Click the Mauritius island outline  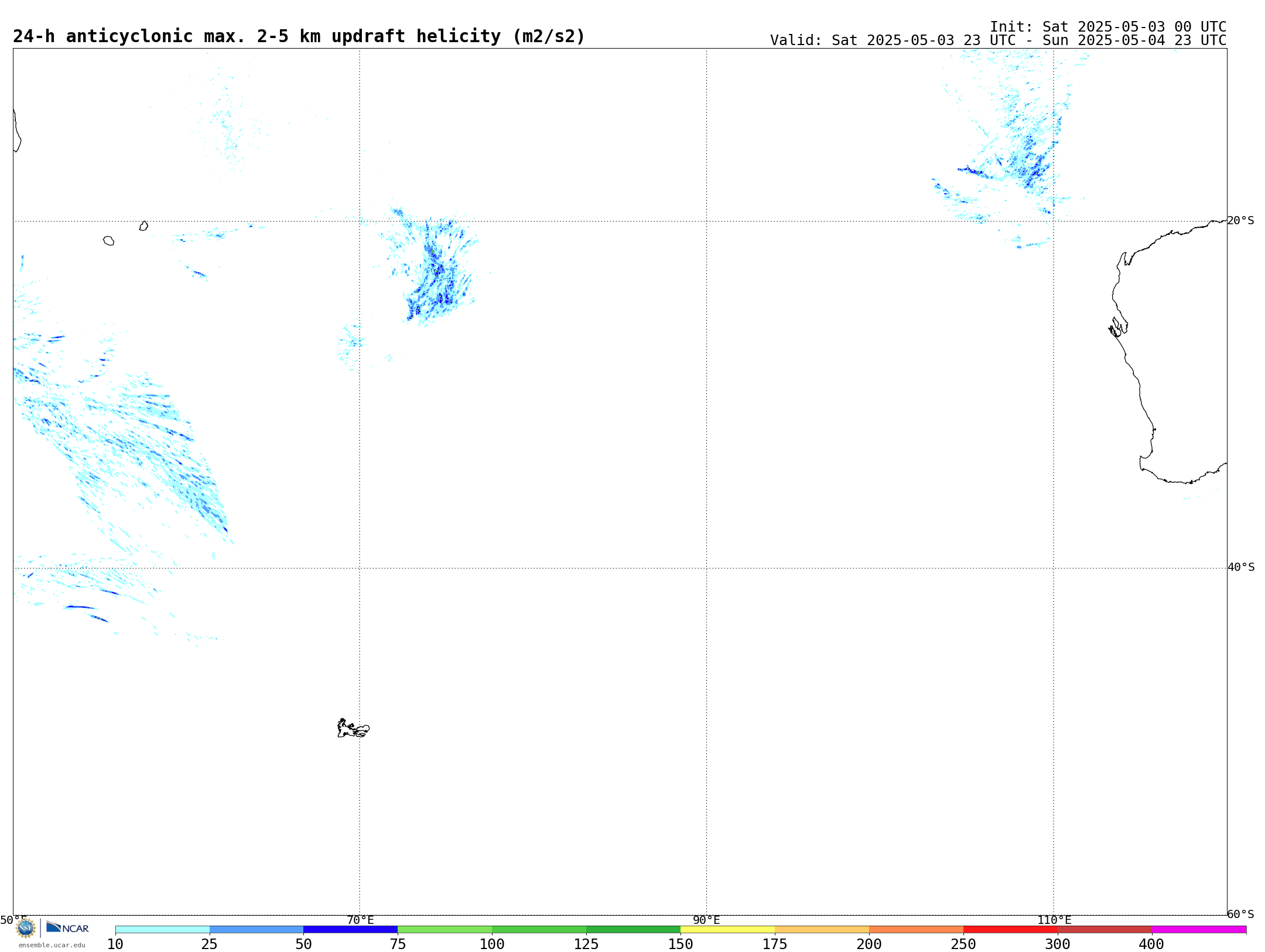(143, 226)
